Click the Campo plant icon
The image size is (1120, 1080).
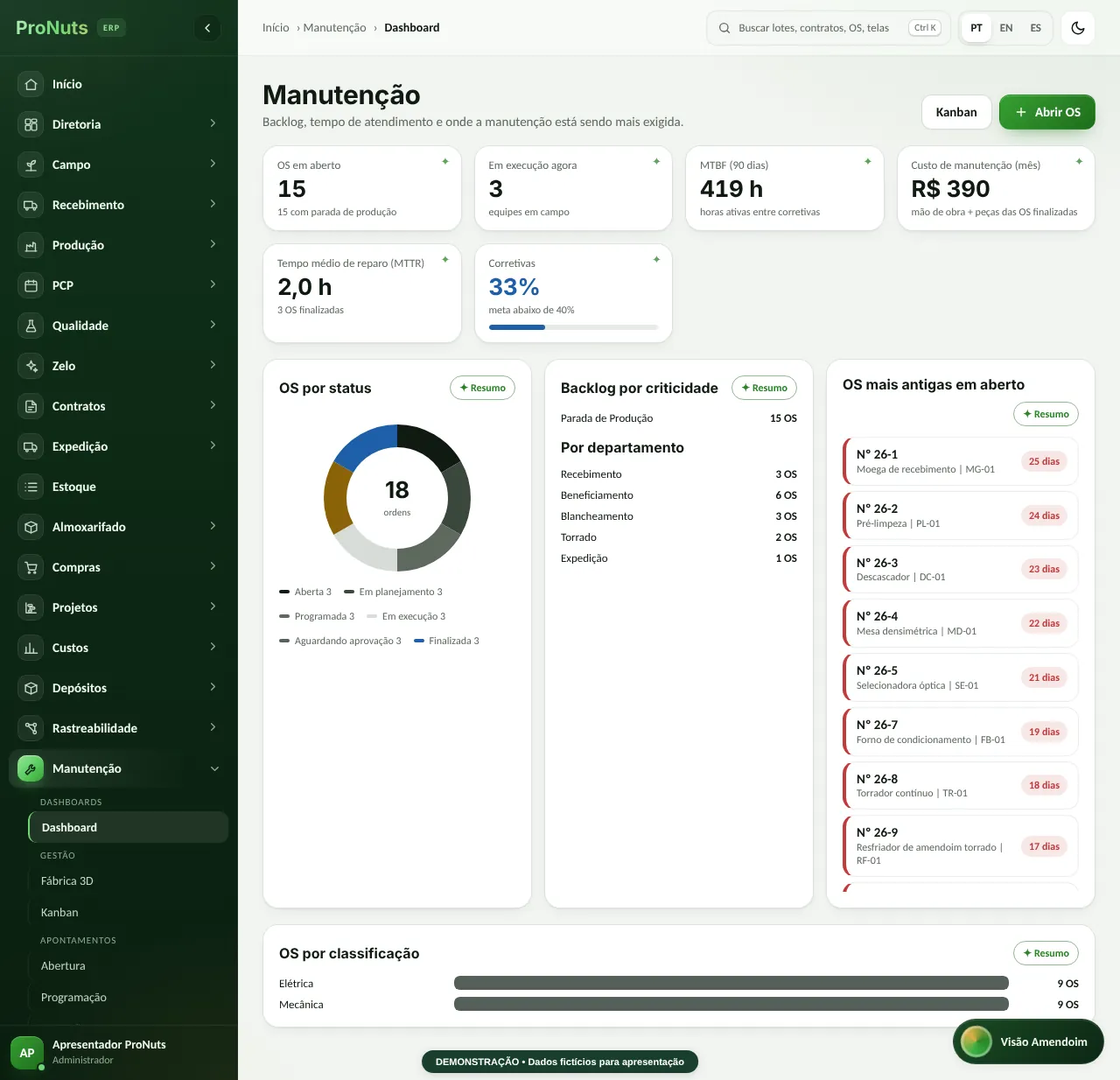click(x=31, y=165)
